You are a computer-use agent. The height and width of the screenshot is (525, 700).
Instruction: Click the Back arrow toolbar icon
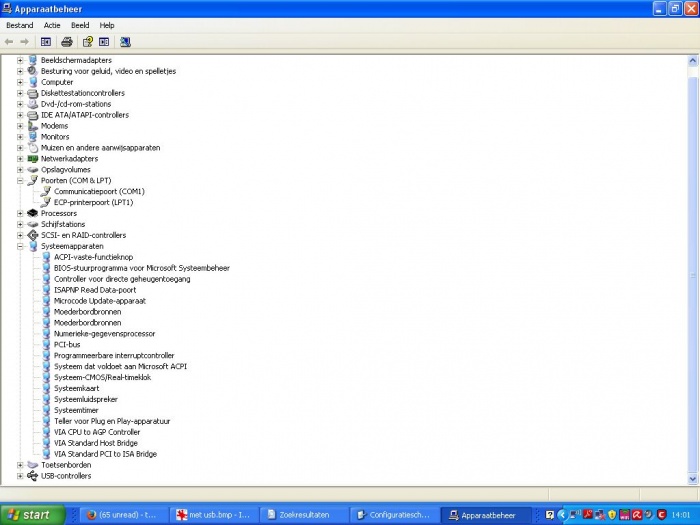coord(9,42)
